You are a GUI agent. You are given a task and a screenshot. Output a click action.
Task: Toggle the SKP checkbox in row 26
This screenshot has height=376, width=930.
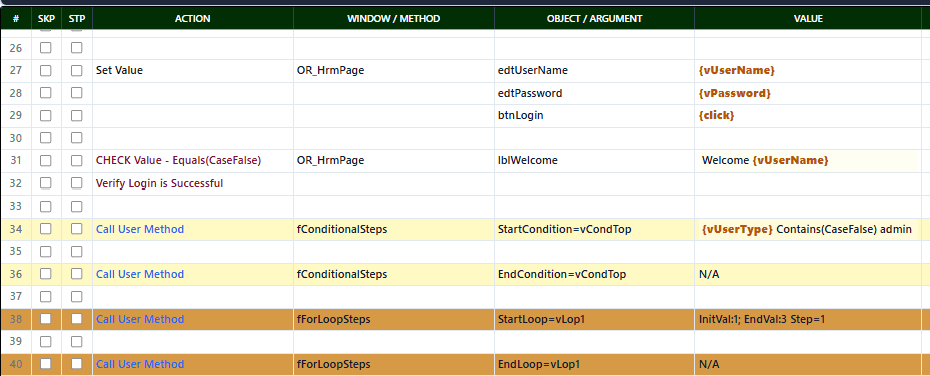click(x=46, y=48)
